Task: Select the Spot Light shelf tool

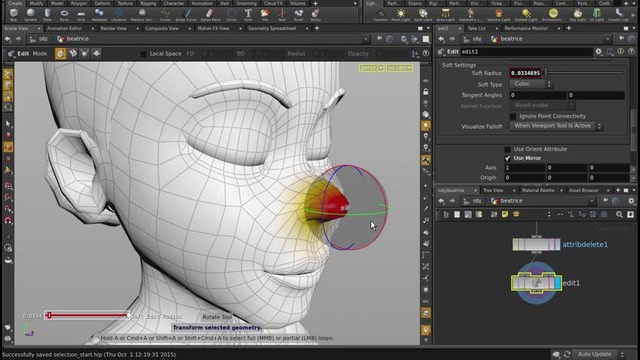Action: [423, 15]
